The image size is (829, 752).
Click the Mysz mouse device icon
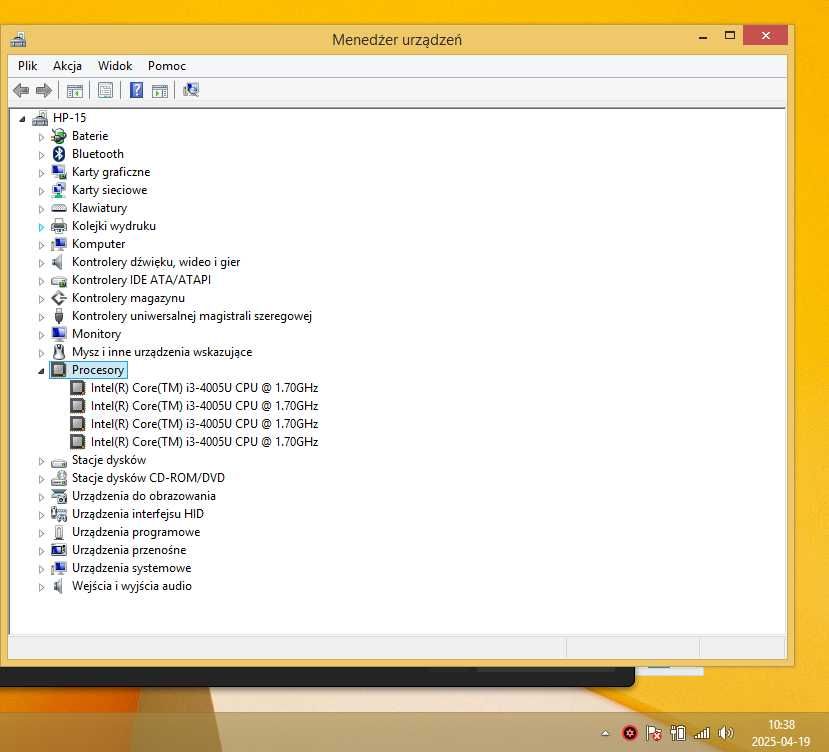click(59, 352)
